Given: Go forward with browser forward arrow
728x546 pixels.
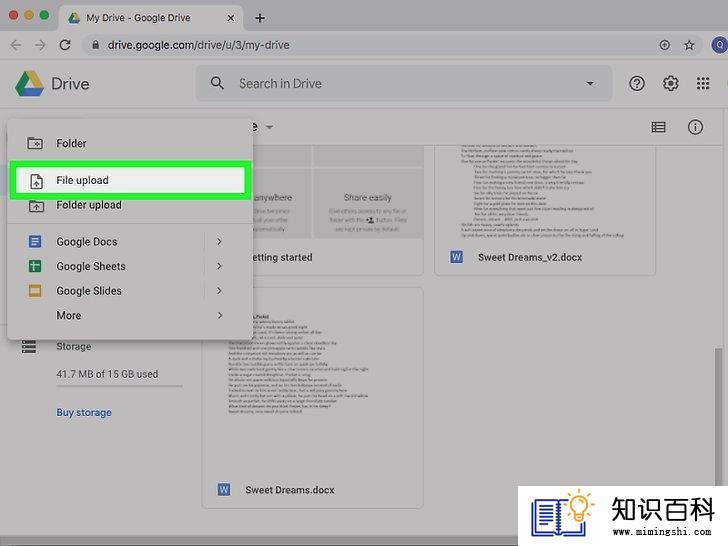Looking at the screenshot, I should (x=40, y=45).
